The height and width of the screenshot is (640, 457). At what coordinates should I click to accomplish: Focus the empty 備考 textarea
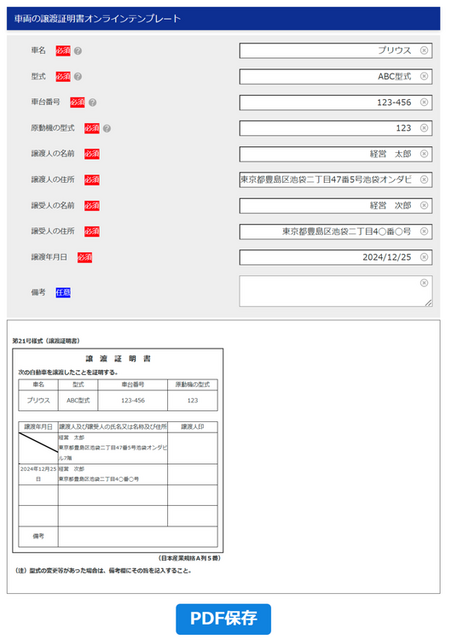[x=335, y=291]
